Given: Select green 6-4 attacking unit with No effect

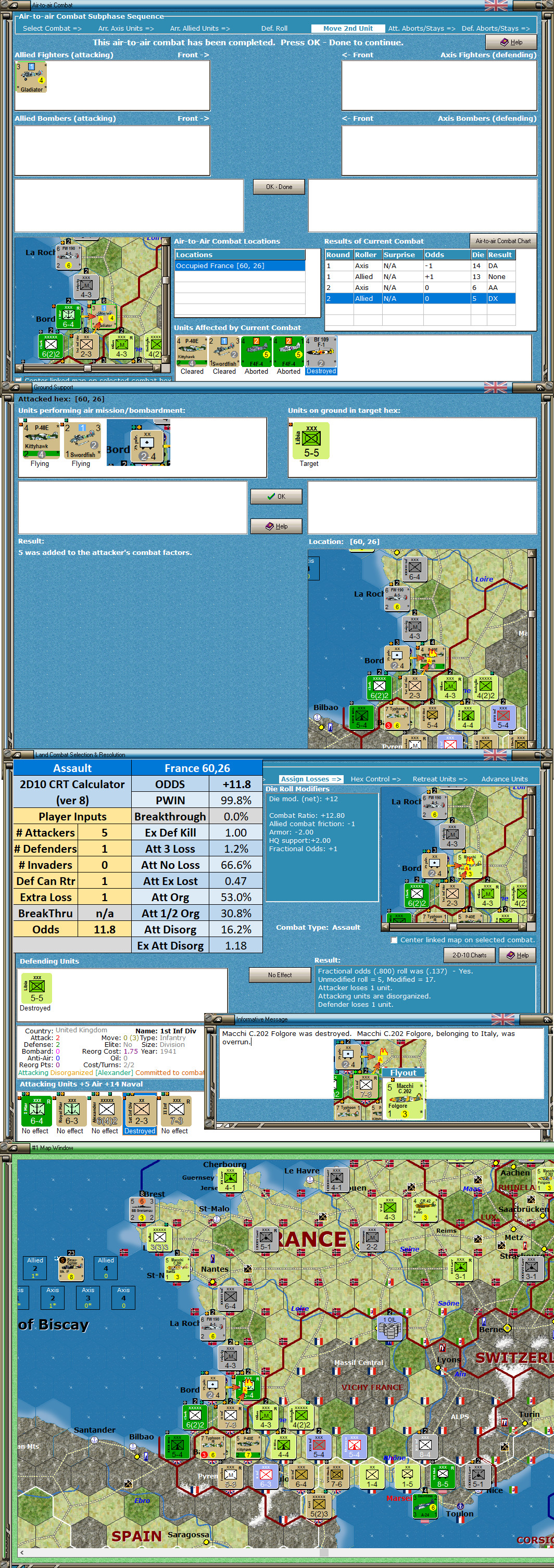Looking at the screenshot, I should (x=36, y=1110).
